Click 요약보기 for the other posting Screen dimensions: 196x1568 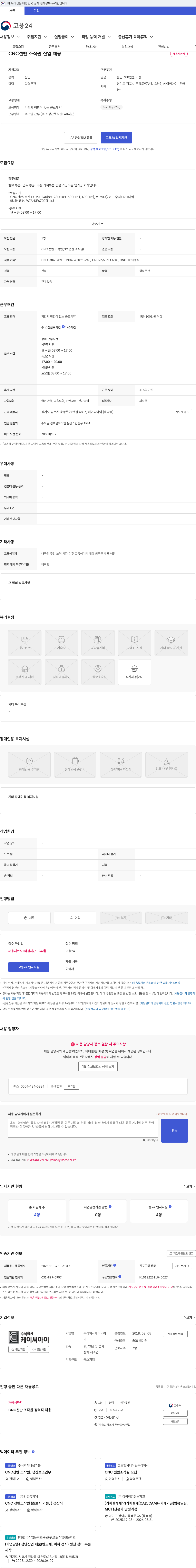pyautogui.click(x=175, y=1413)
